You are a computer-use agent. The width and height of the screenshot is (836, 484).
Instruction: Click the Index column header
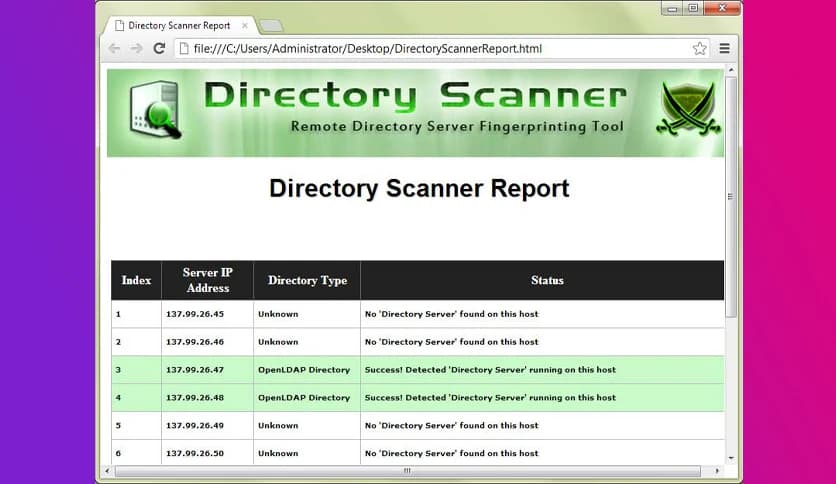(x=136, y=280)
